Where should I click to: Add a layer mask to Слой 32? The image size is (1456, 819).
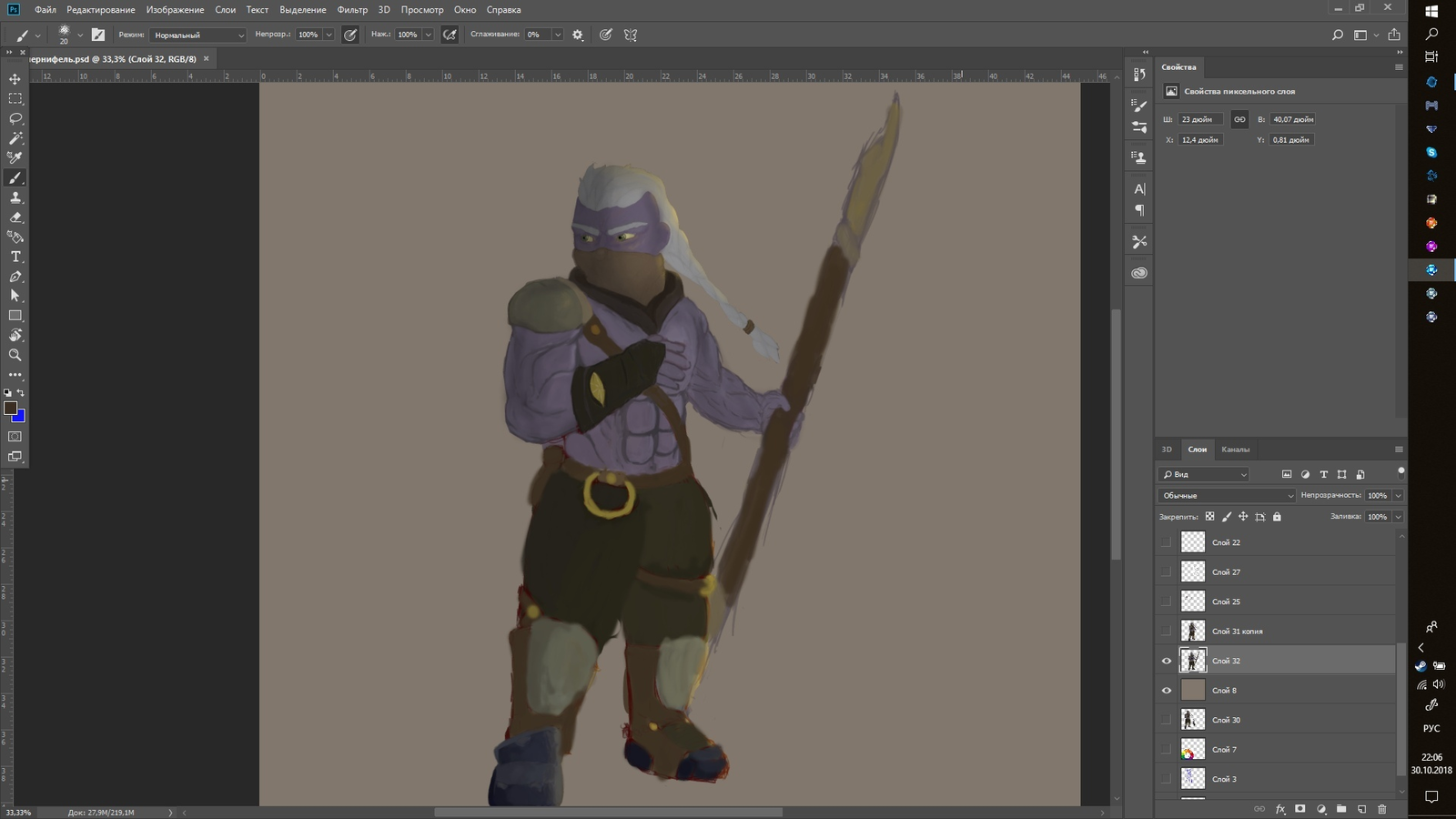click(1300, 809)
